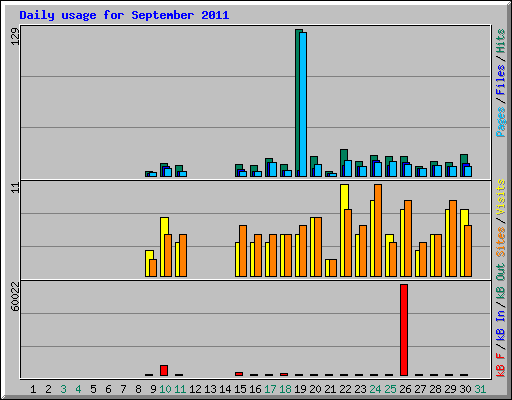This screenshot has height=400, width=512.
Task: Click the orange Sites bar for day 26
Action: coord(408,238)
